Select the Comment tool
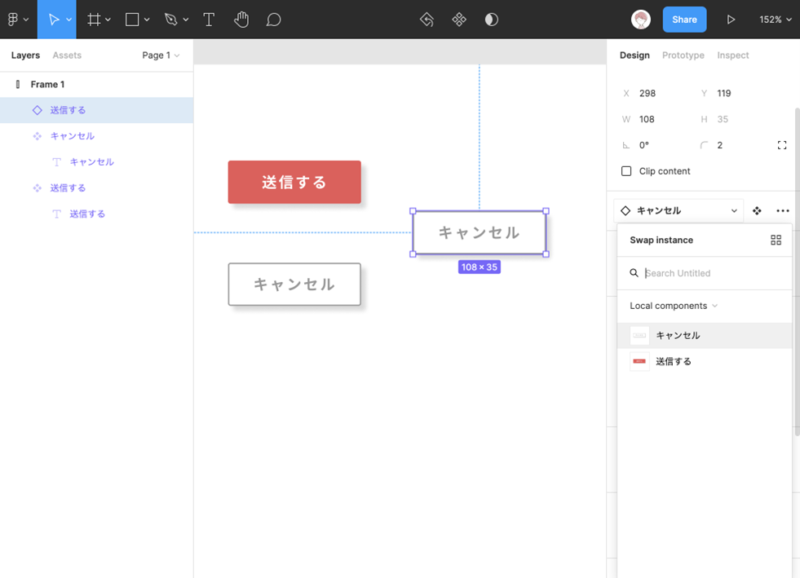The height and width of the screenshot is (578, 800). point(273,19)
